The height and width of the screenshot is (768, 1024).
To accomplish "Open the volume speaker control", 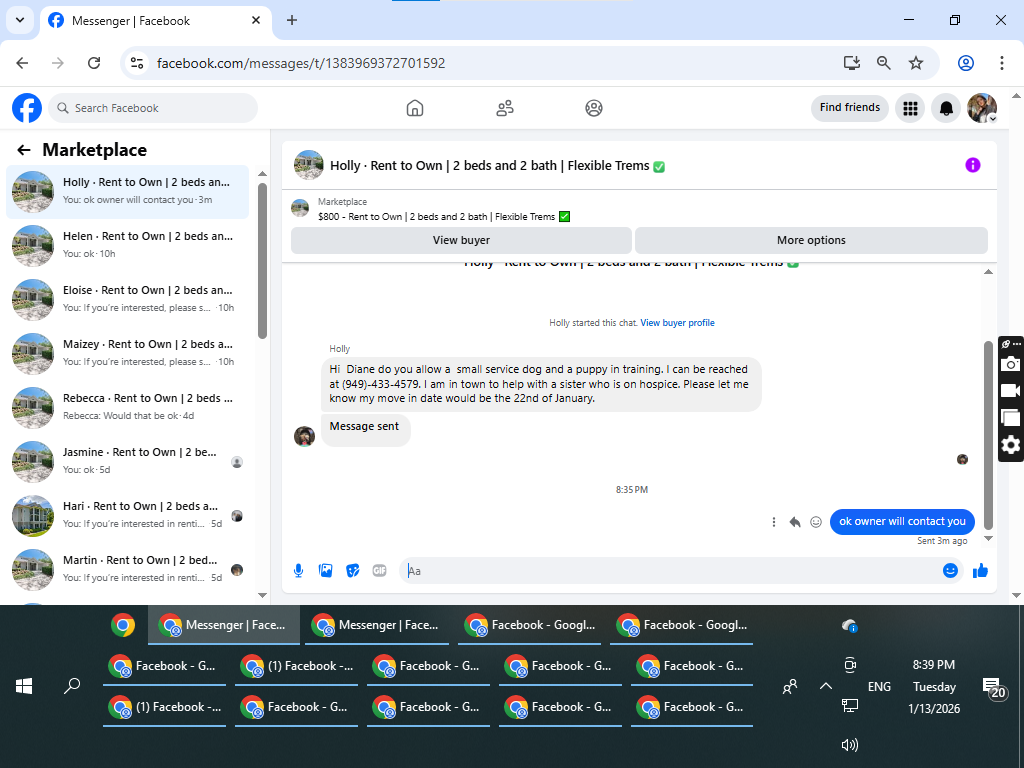I will pos(849,744).
